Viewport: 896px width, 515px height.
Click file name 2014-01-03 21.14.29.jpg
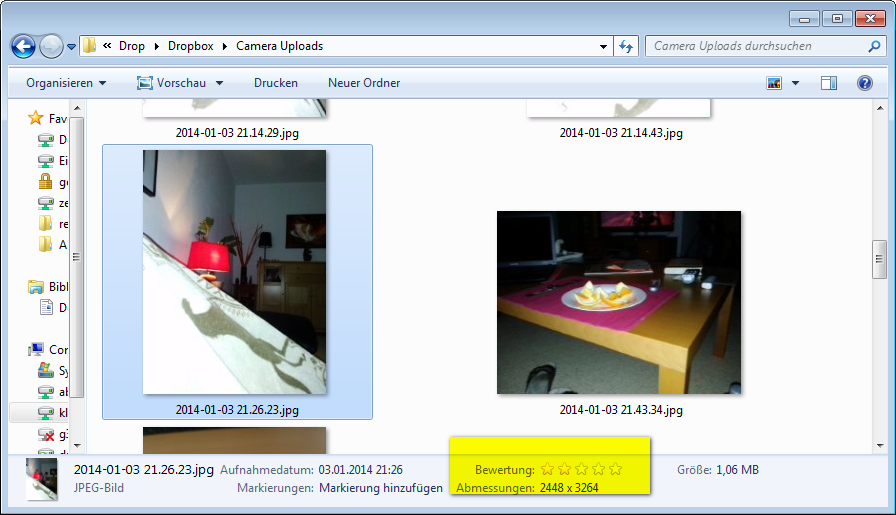click(x=237, y=133)
